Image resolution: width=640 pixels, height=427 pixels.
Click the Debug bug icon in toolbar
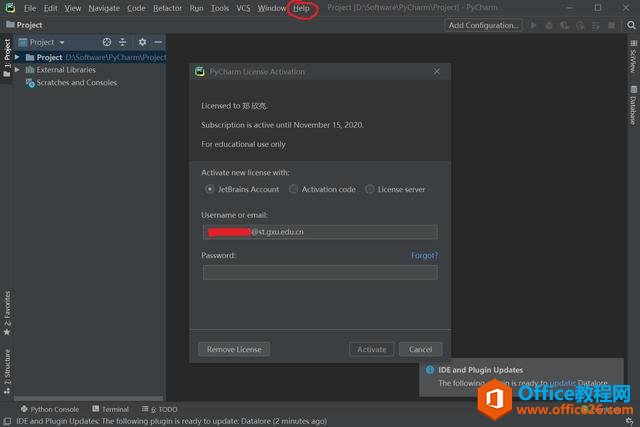coord(549,25)
